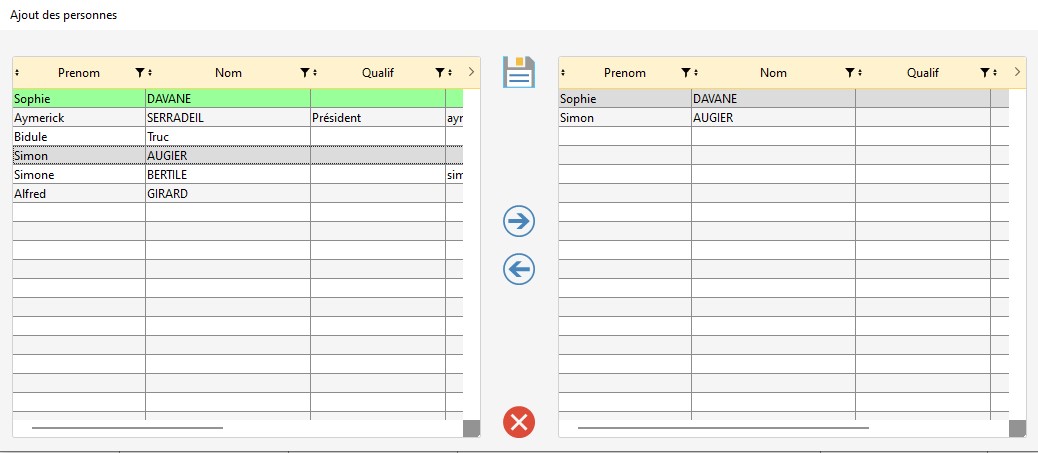Click the Qualif column header in right table
Viewport: 1038px width, 453px height.
(922, 73)
